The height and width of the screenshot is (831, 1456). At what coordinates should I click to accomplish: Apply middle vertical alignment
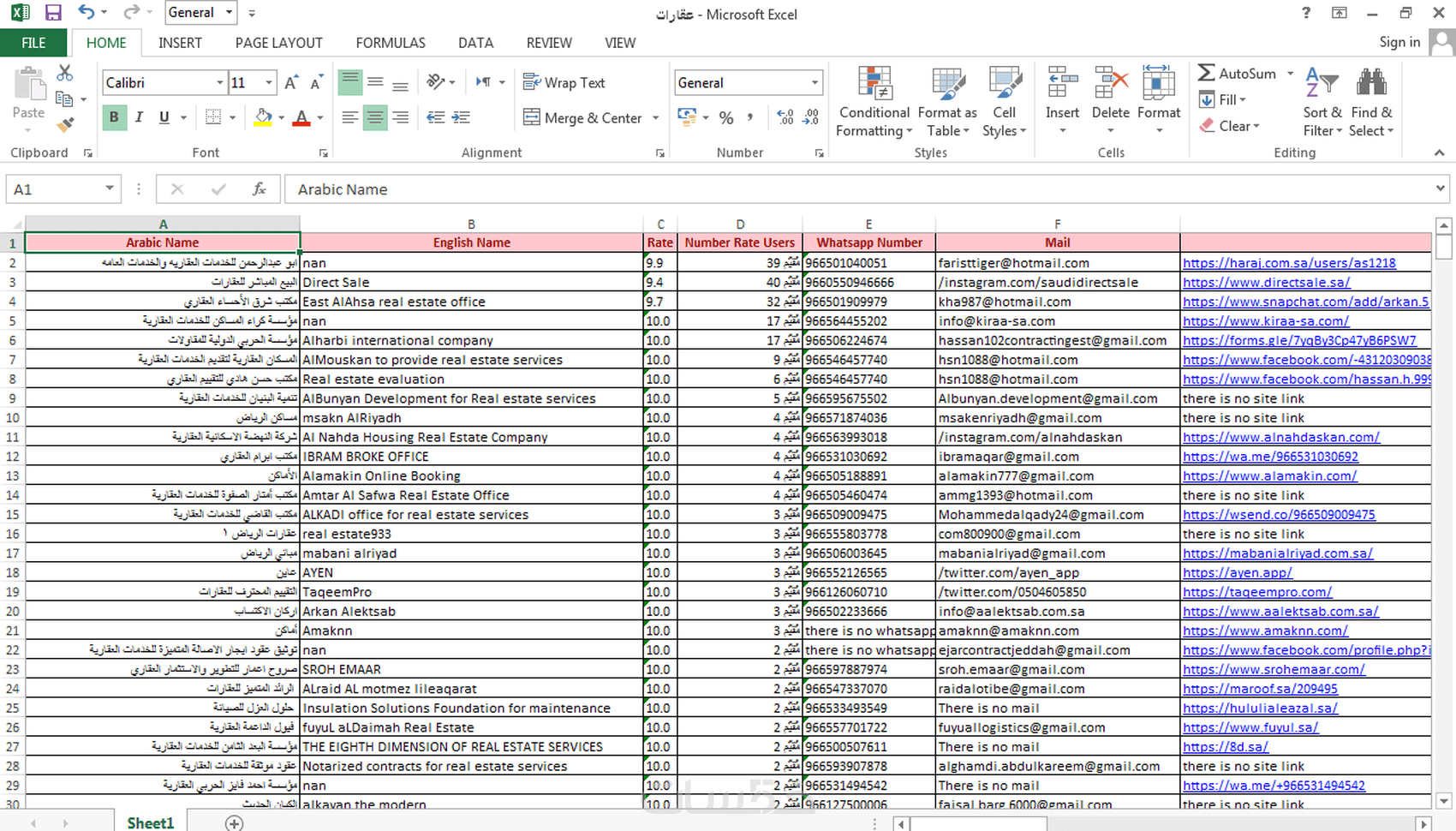coord(375,82)
